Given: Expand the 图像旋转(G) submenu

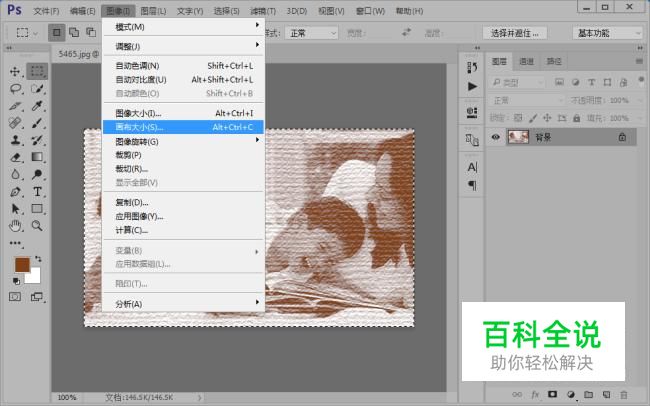Looking at the screenshot, I should coord(183,141).
